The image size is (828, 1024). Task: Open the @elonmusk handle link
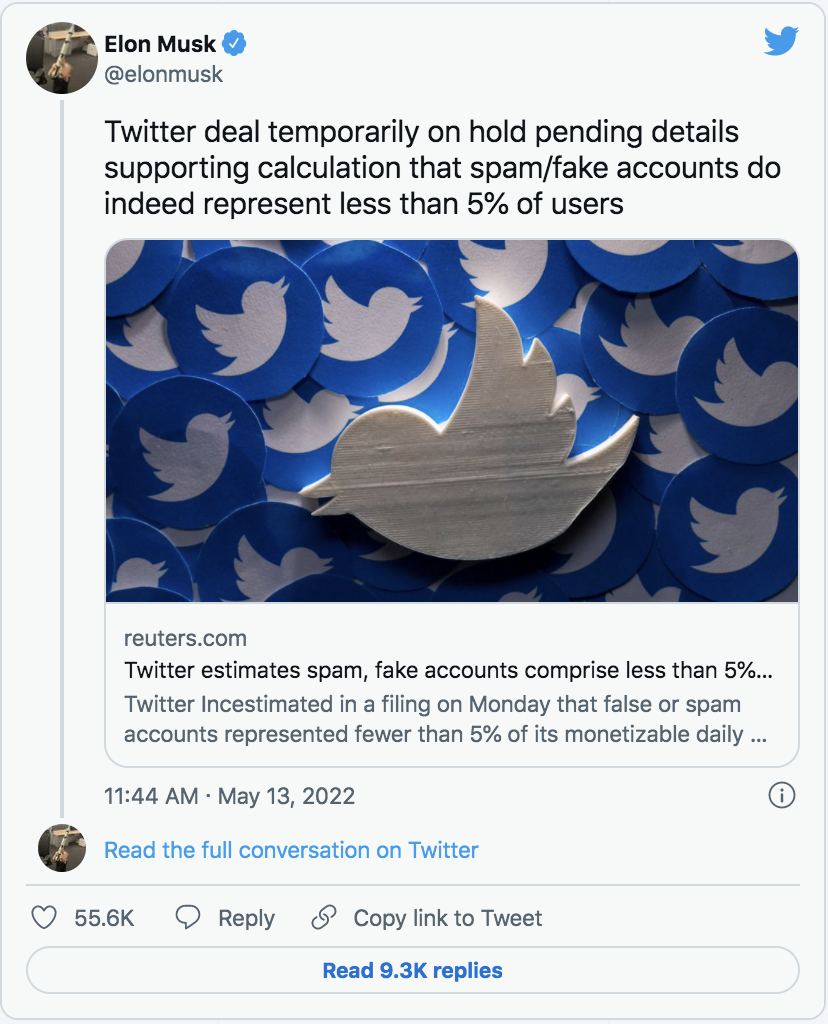(x=163, y=74)
